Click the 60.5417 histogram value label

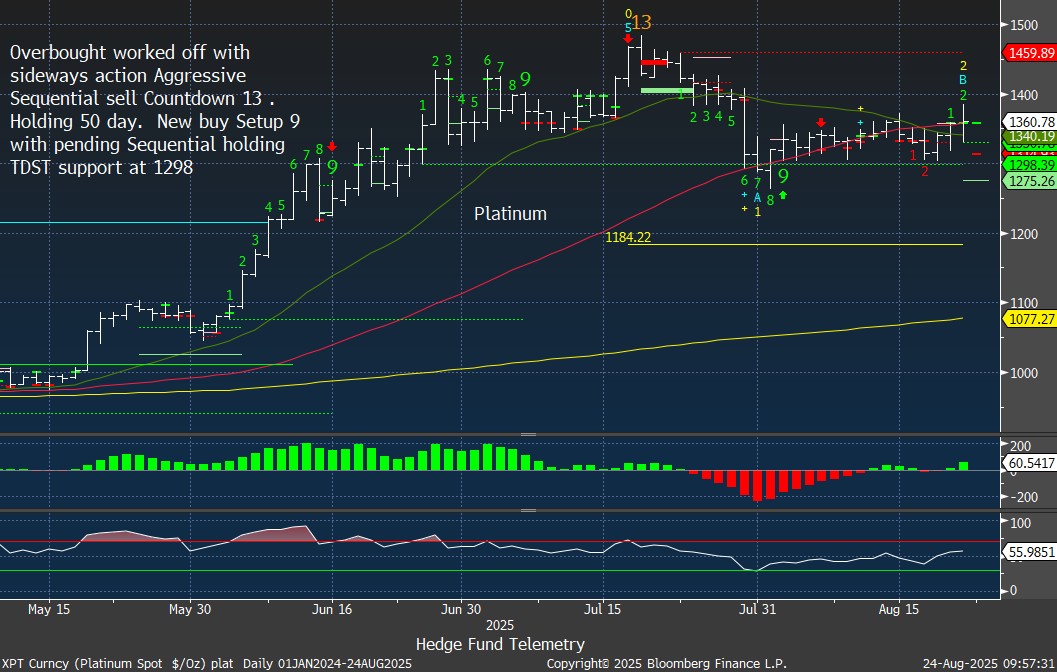(1028, 465)
